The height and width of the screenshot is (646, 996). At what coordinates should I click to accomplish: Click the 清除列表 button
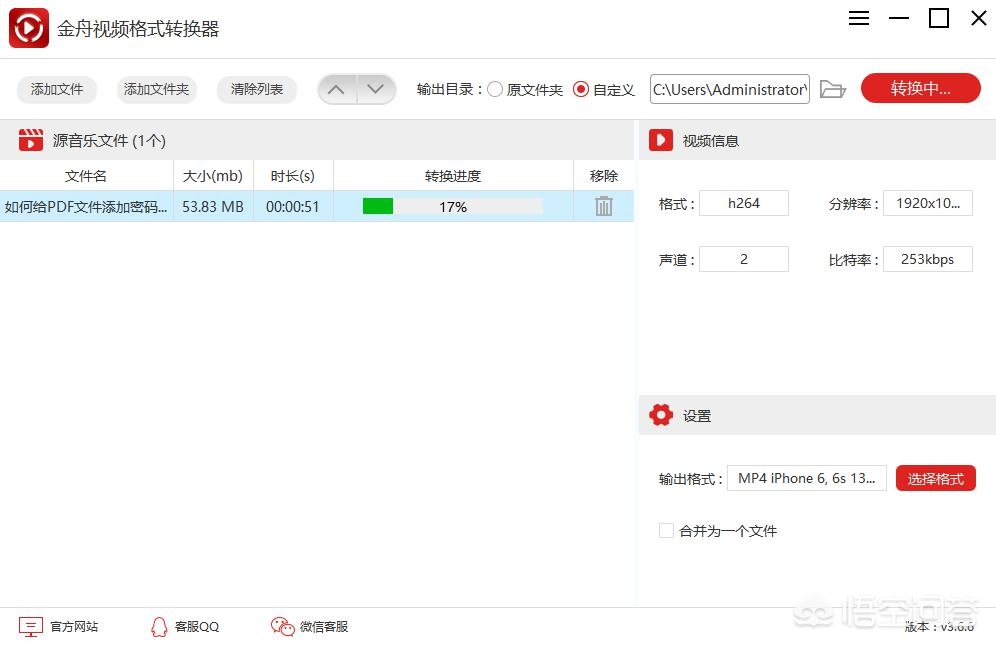257,90
